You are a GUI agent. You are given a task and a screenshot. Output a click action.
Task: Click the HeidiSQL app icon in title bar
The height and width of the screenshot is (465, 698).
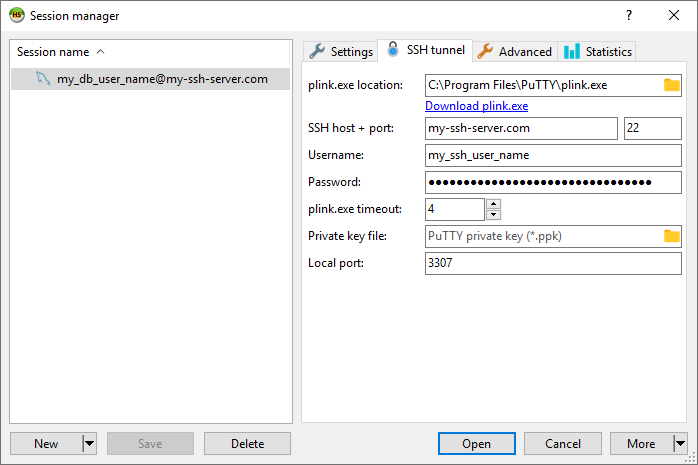pyautogui.click(x=17, y=15)
